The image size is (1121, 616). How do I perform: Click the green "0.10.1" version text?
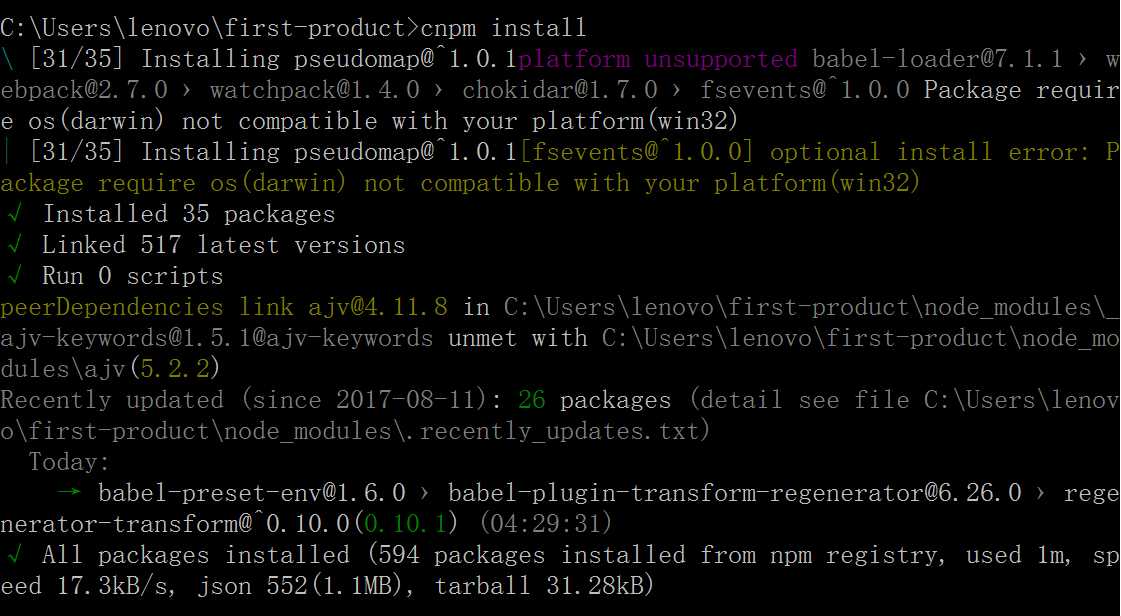406,524
